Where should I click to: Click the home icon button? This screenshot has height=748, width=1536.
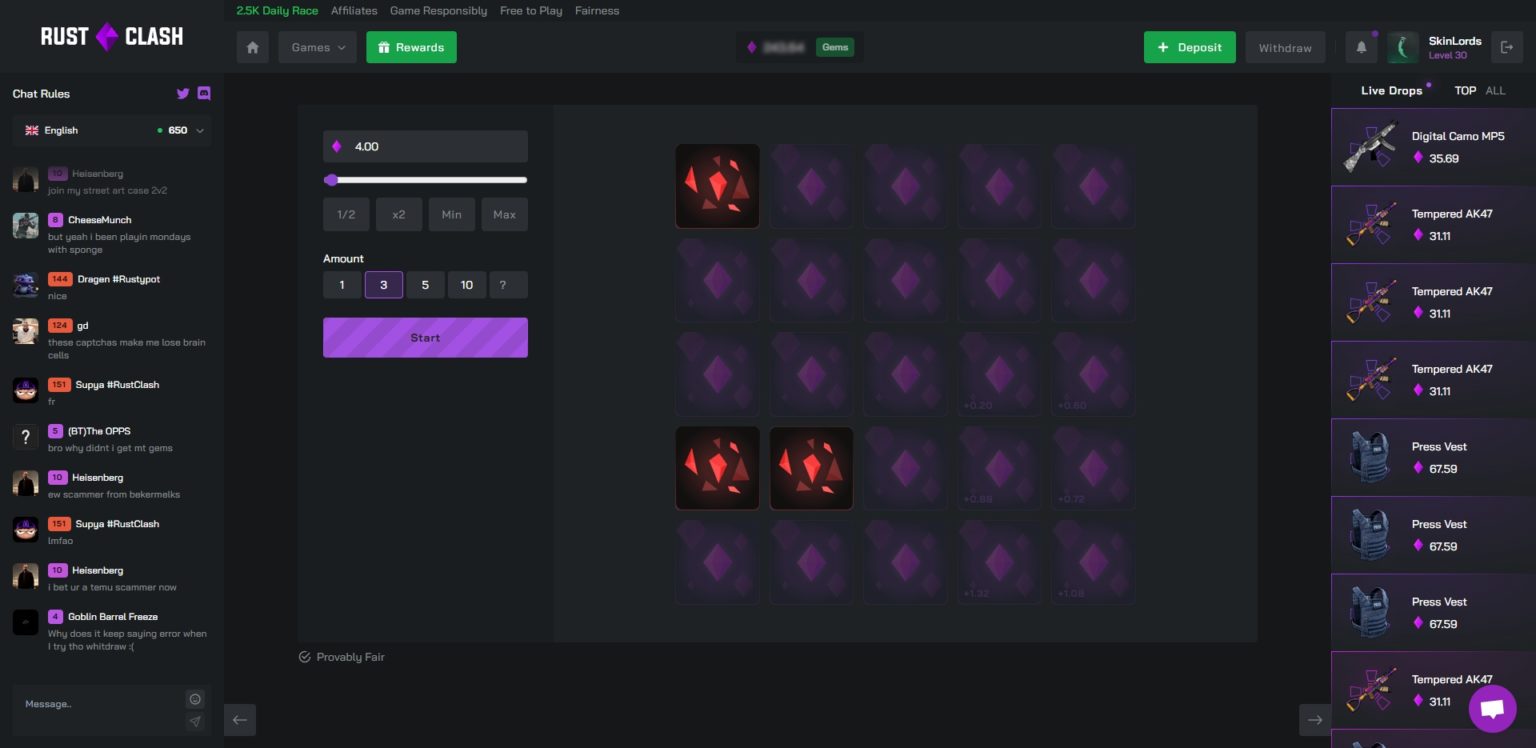252,47
